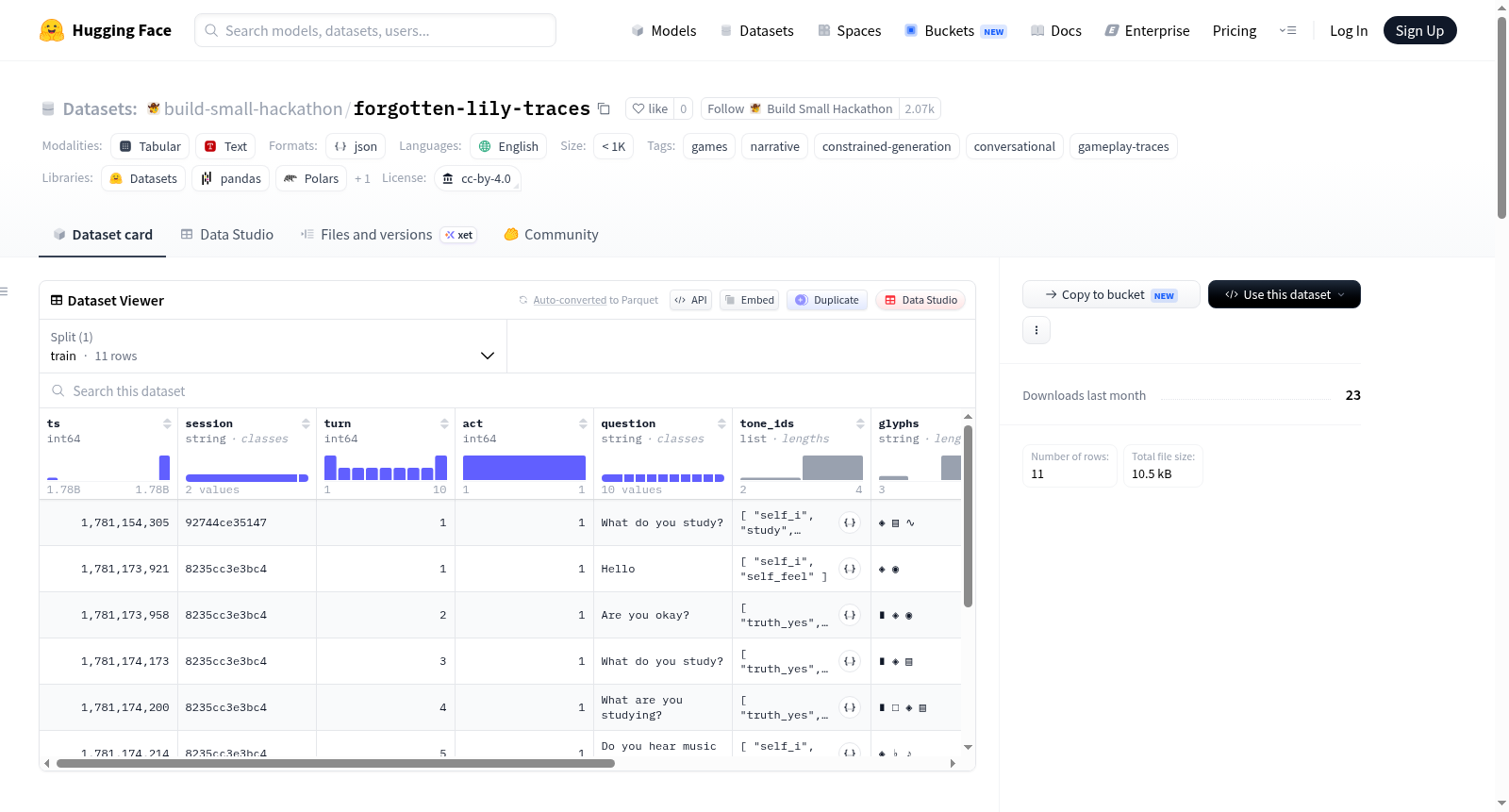Viewport: 1509px width, 812px height.
Task: Expand the JSON cell in first row
Action: point(850,522)
